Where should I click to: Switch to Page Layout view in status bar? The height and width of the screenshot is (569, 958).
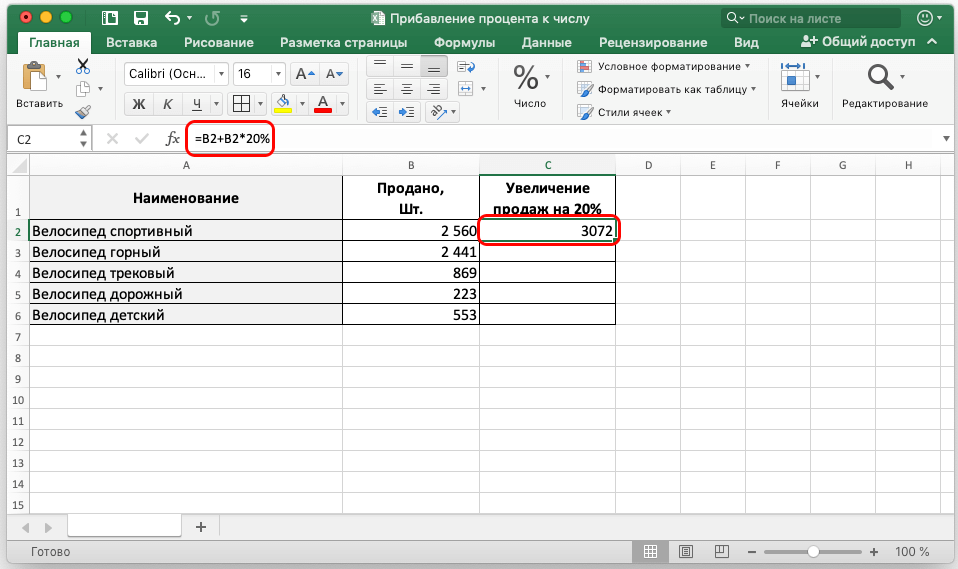(684, 551)
